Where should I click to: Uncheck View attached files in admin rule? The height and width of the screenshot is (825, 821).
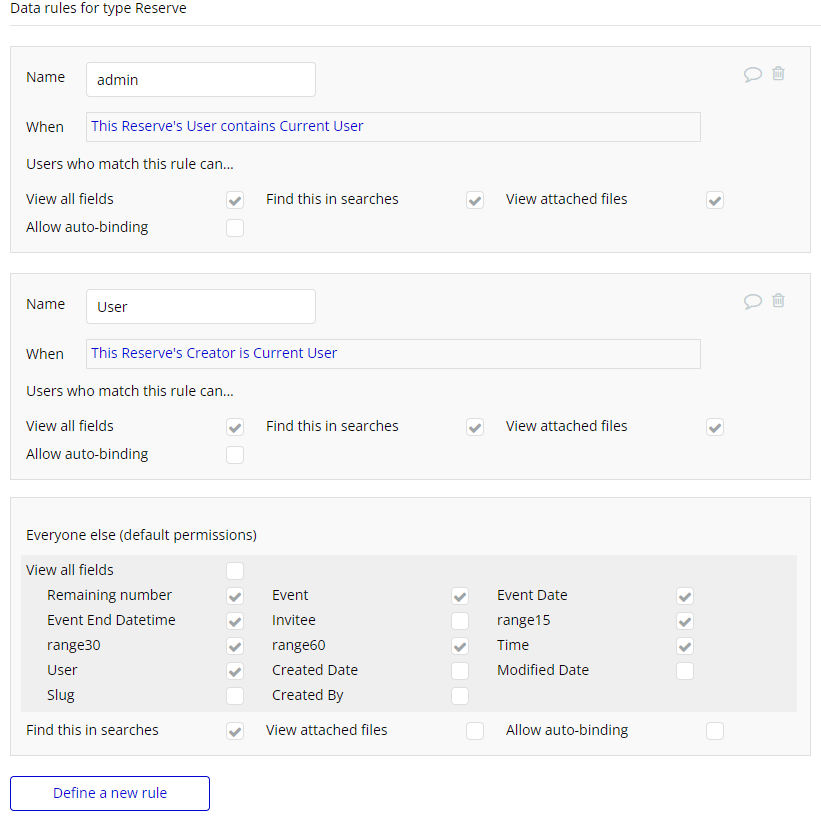(x=715, y=200)
